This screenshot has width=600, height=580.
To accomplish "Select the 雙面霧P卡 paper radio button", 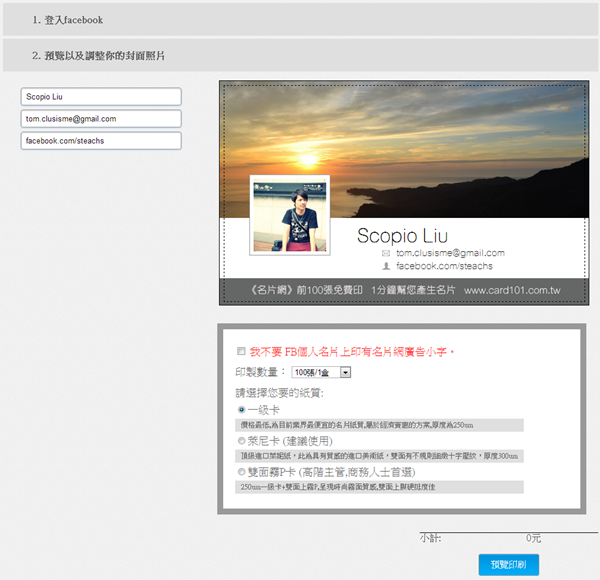I will [x=241, y=471].
